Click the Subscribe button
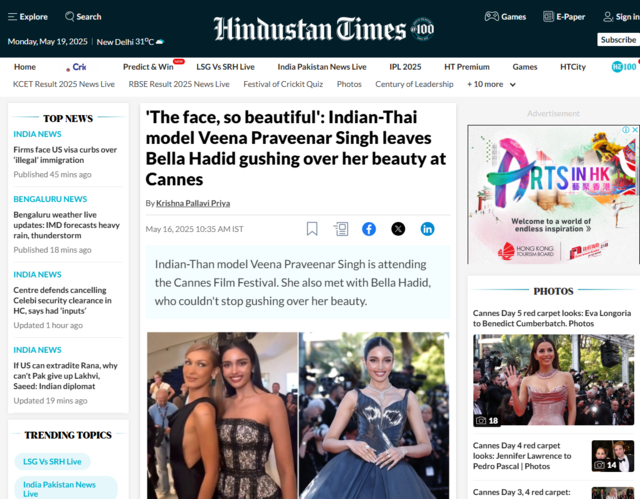The image size is (640, 499). click(x=618, y=40)
